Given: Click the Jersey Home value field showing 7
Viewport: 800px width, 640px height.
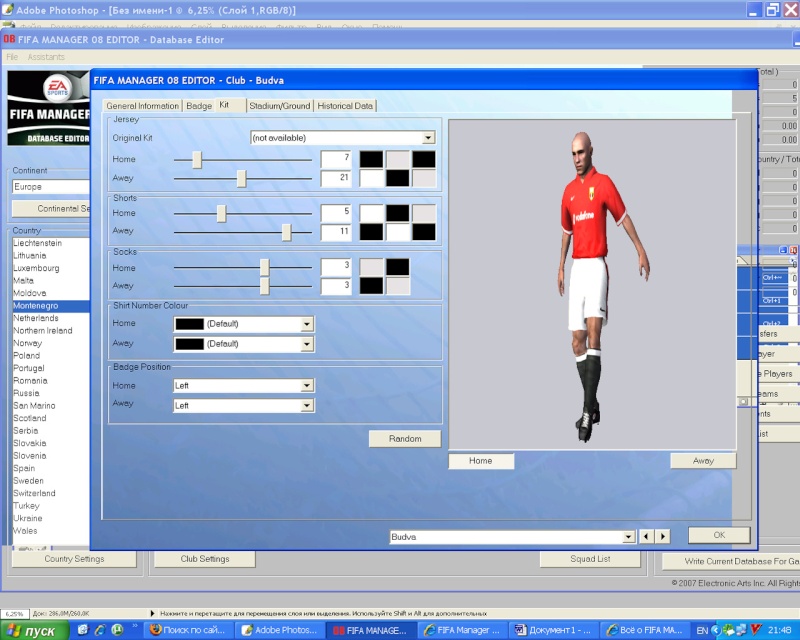Looking at the screenshot, I should point(336,159).
